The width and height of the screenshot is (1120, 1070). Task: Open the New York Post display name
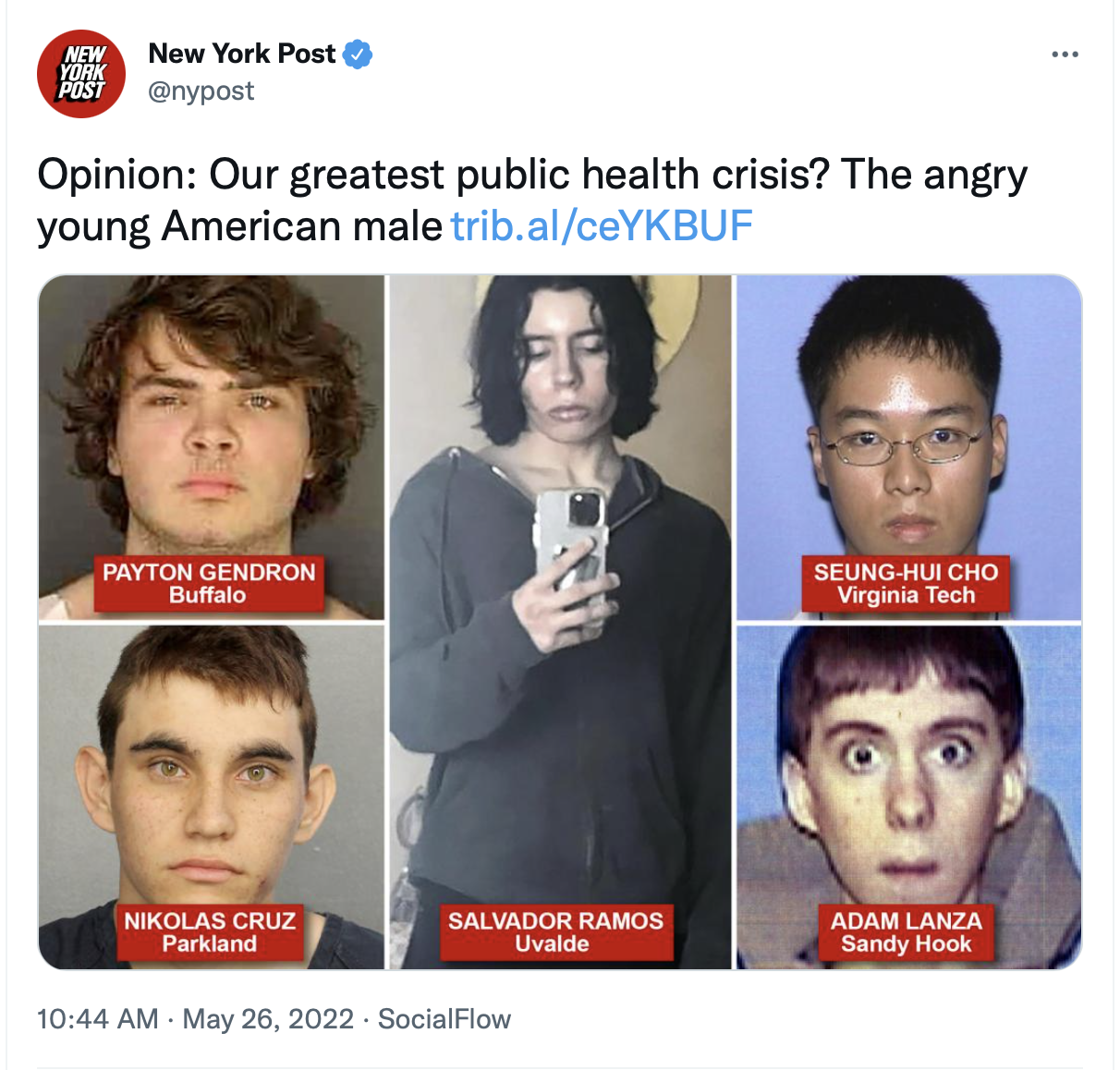(242, 54)
